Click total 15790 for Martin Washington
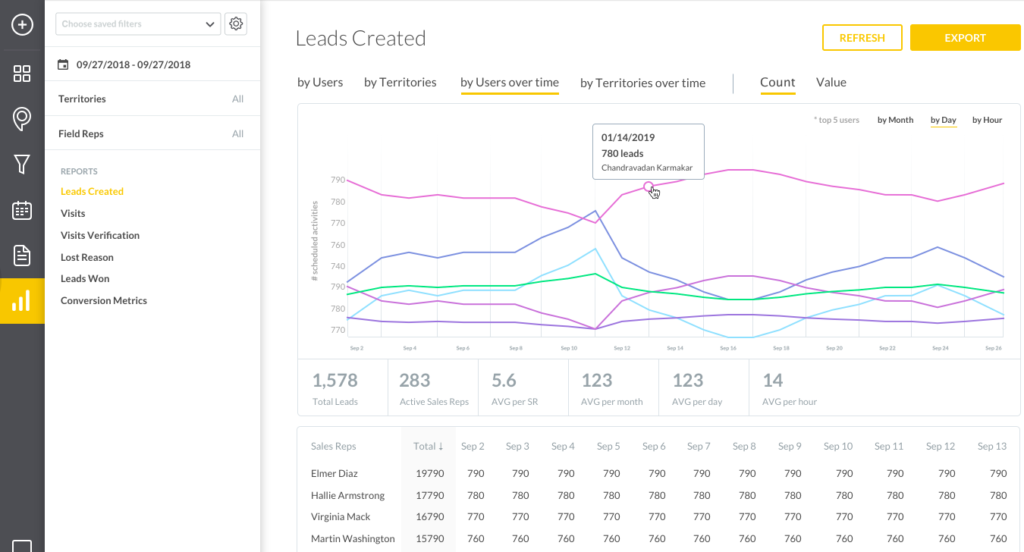1024x552 pixels. [x=430, y=539]
